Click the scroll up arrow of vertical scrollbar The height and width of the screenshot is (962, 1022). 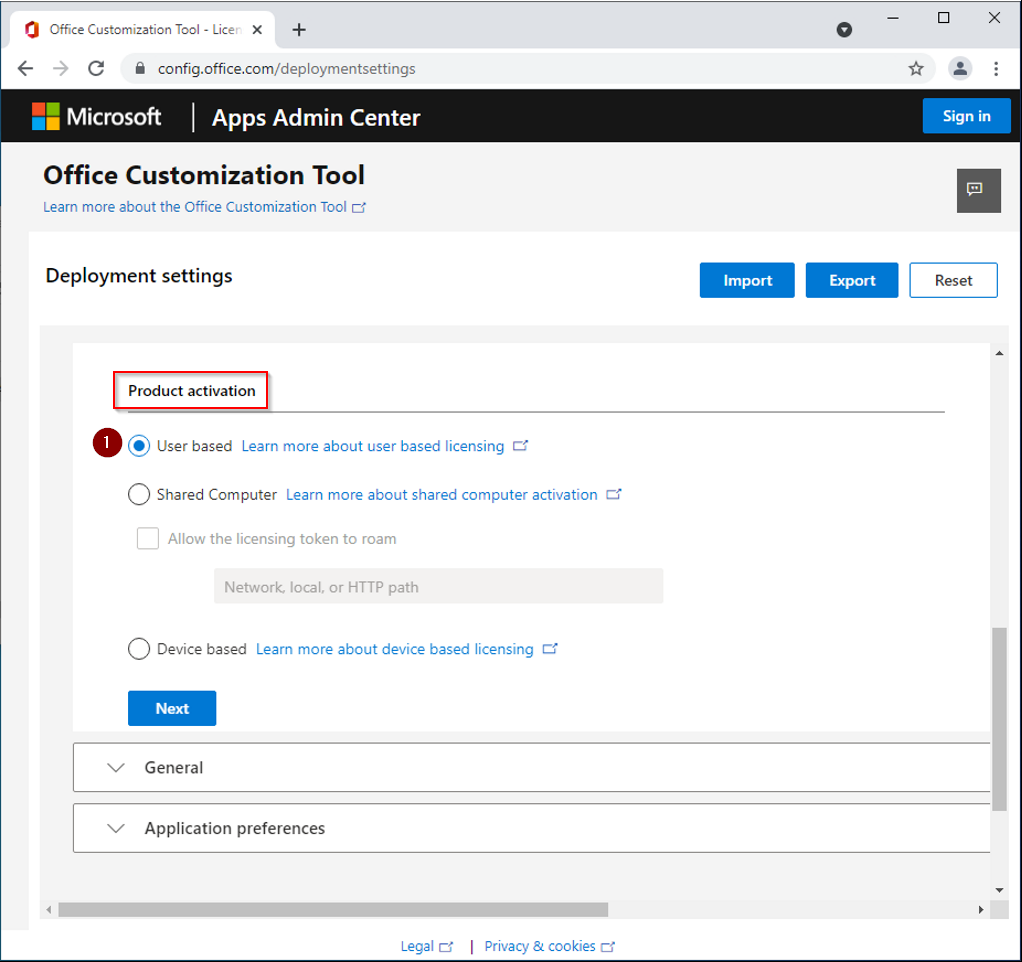click(999, 353)
